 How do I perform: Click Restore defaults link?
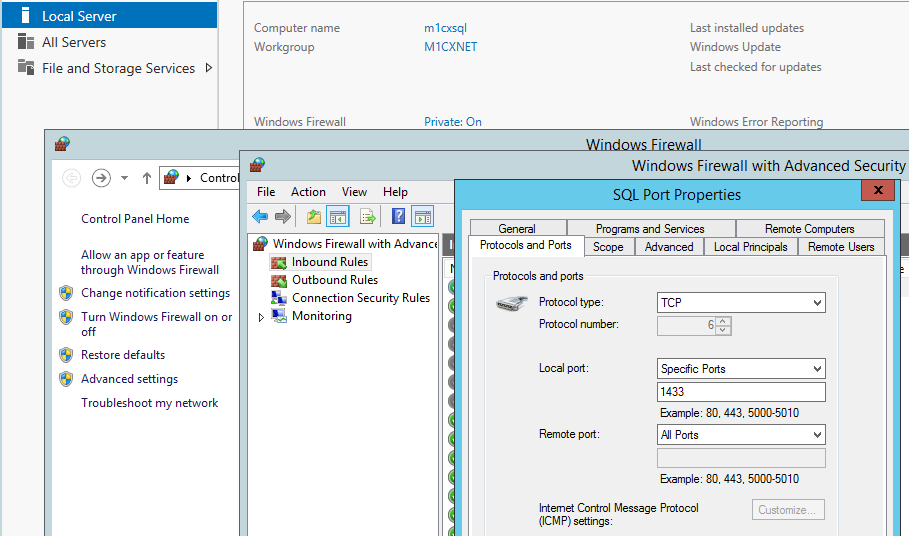tap(123, 355)
